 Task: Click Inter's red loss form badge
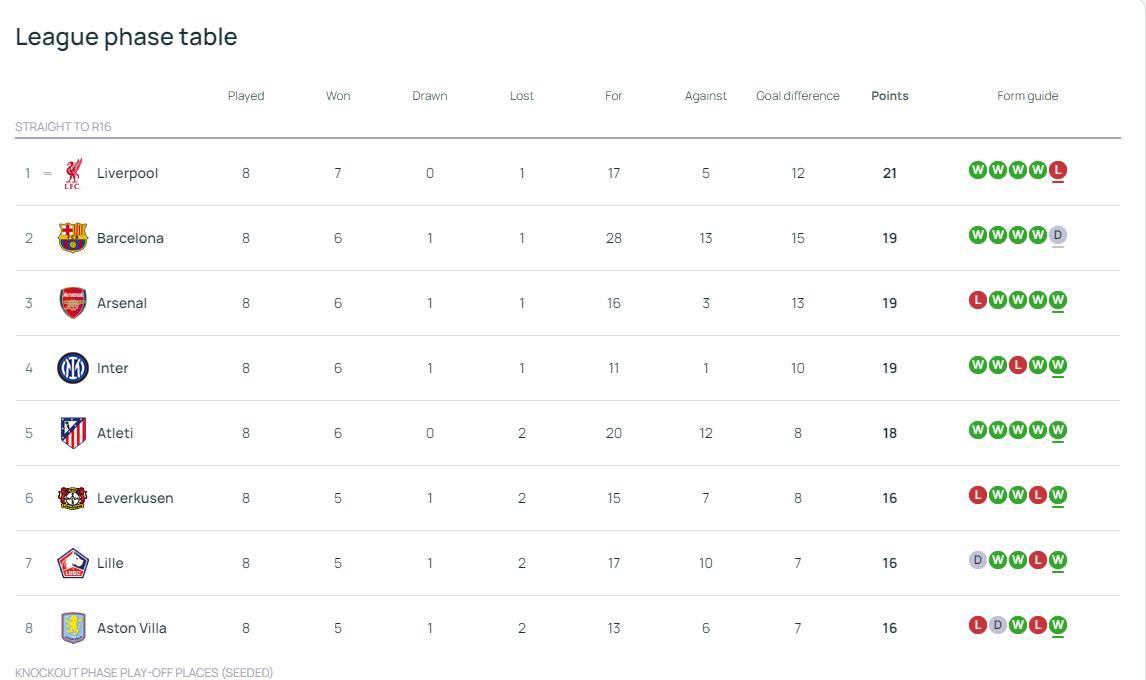pos(1018,365)
